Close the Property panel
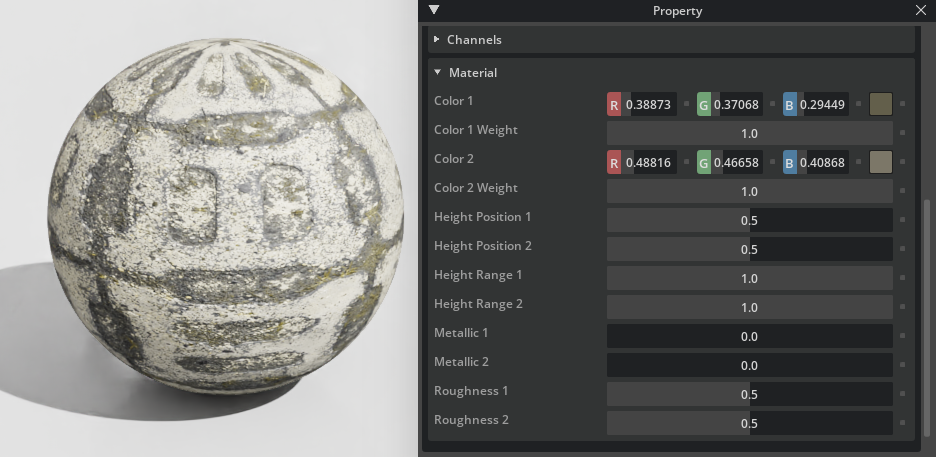This screenshot has width=936, height=457. [x=921, y=10]
